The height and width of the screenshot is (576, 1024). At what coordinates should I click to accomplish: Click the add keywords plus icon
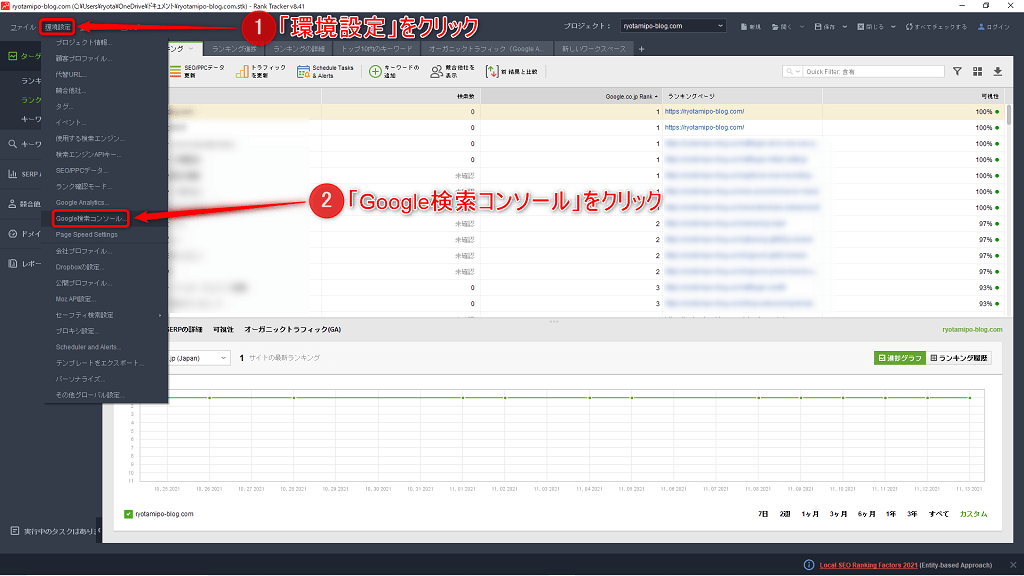[x=376, y=71]
